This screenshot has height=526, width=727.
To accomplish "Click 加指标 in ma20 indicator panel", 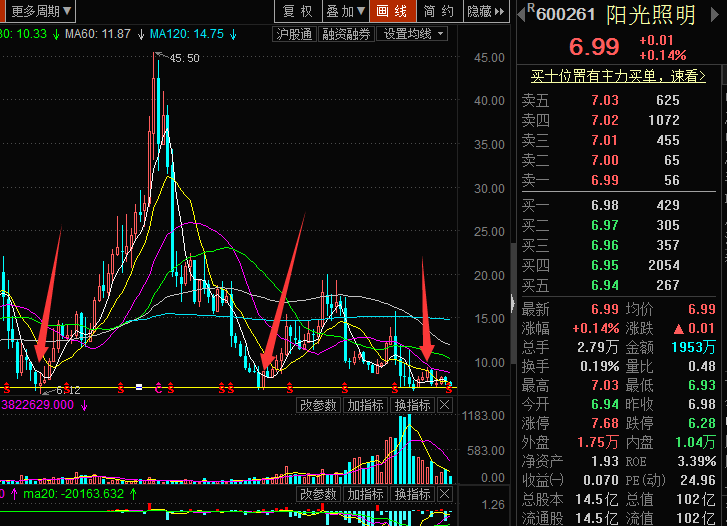I will pyautogui.click(x=365, y=494).
